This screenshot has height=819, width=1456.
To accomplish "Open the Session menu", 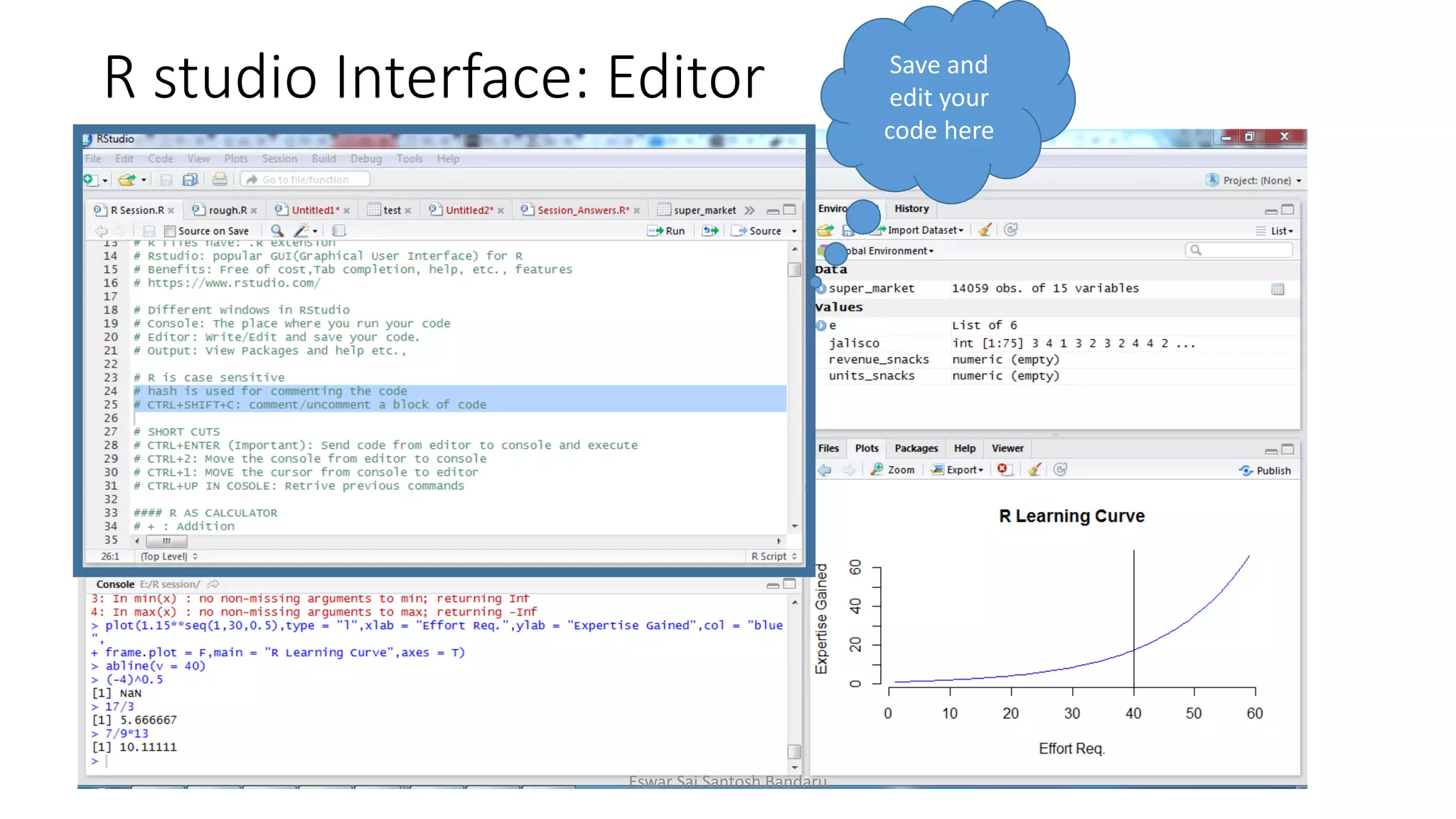I will coord(279,159).
